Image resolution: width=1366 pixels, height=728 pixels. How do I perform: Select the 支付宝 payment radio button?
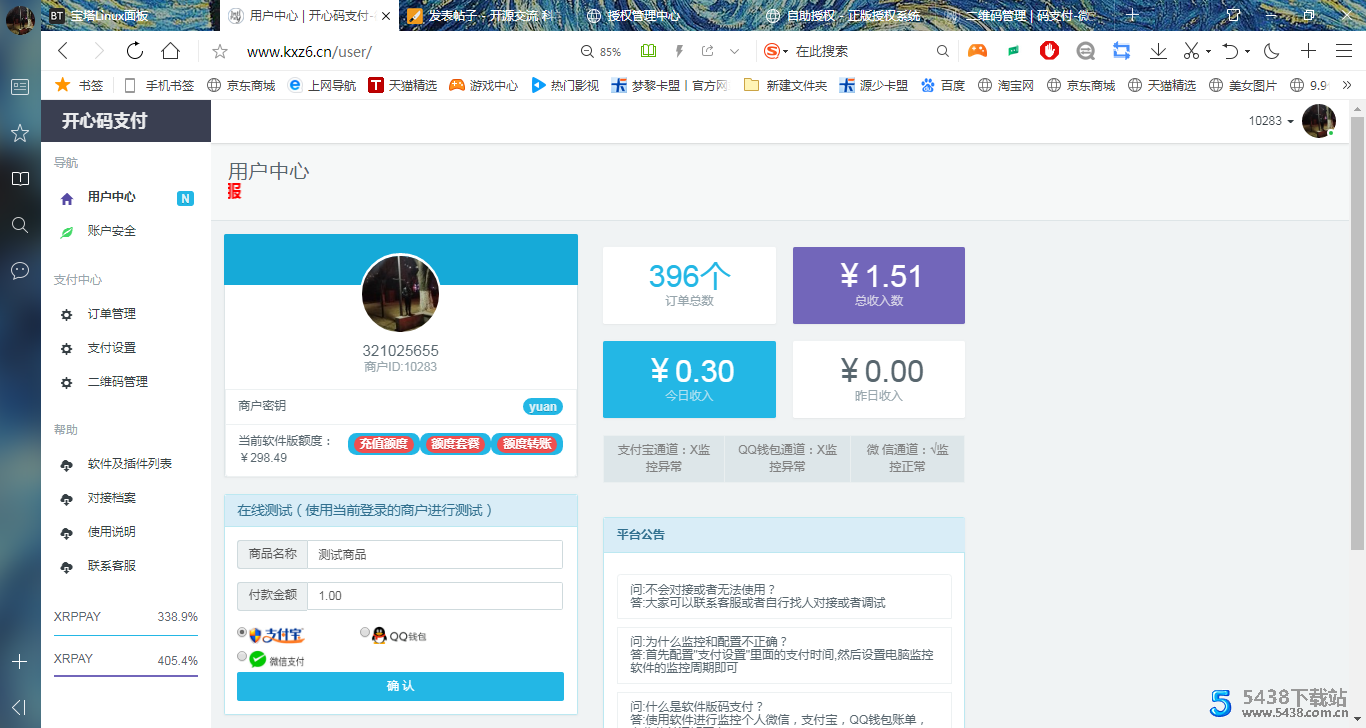pos(241,632)
